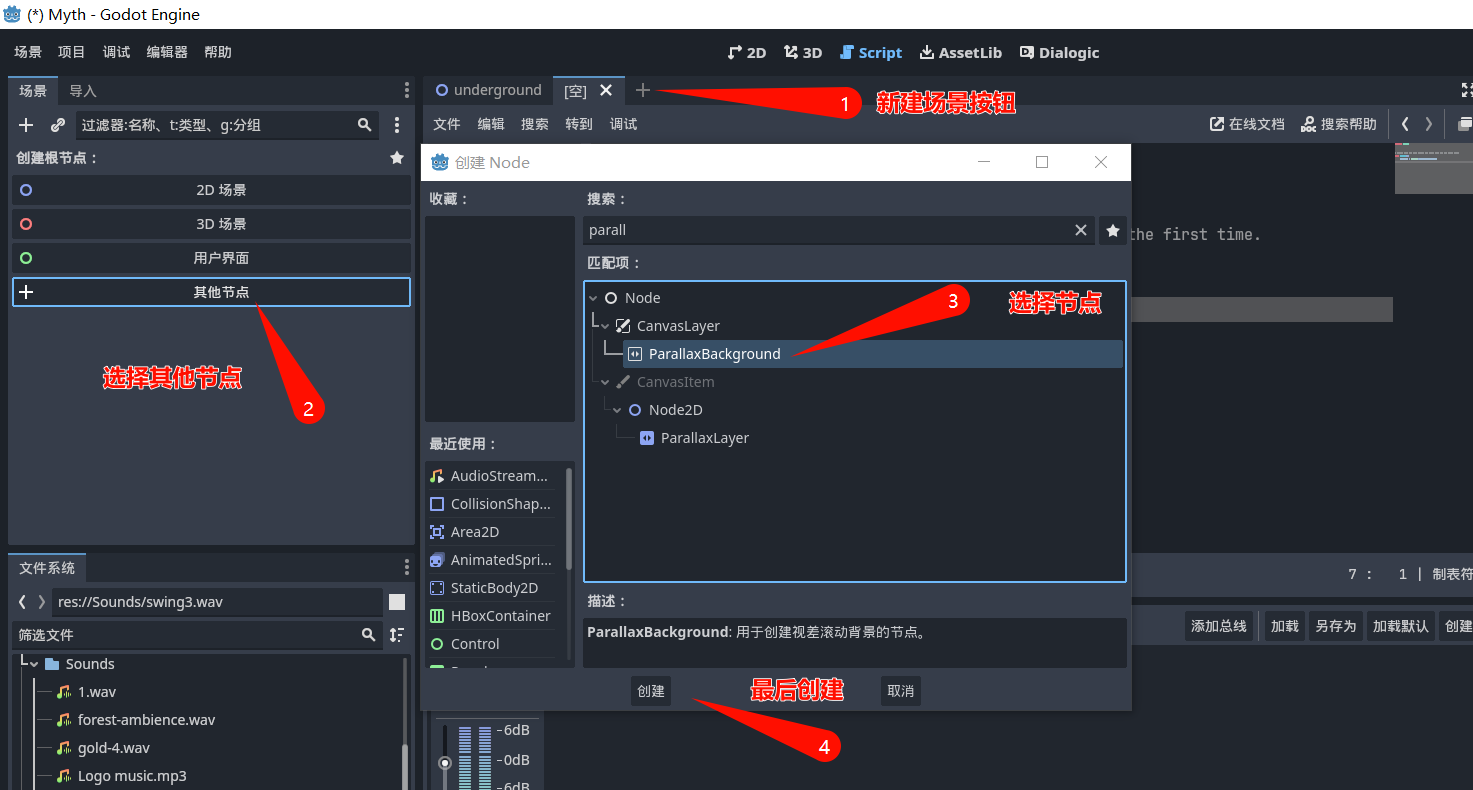Click the recent nodes list scrollbar
Viewport: 1473px width, 790px height.
coord(570,518)
